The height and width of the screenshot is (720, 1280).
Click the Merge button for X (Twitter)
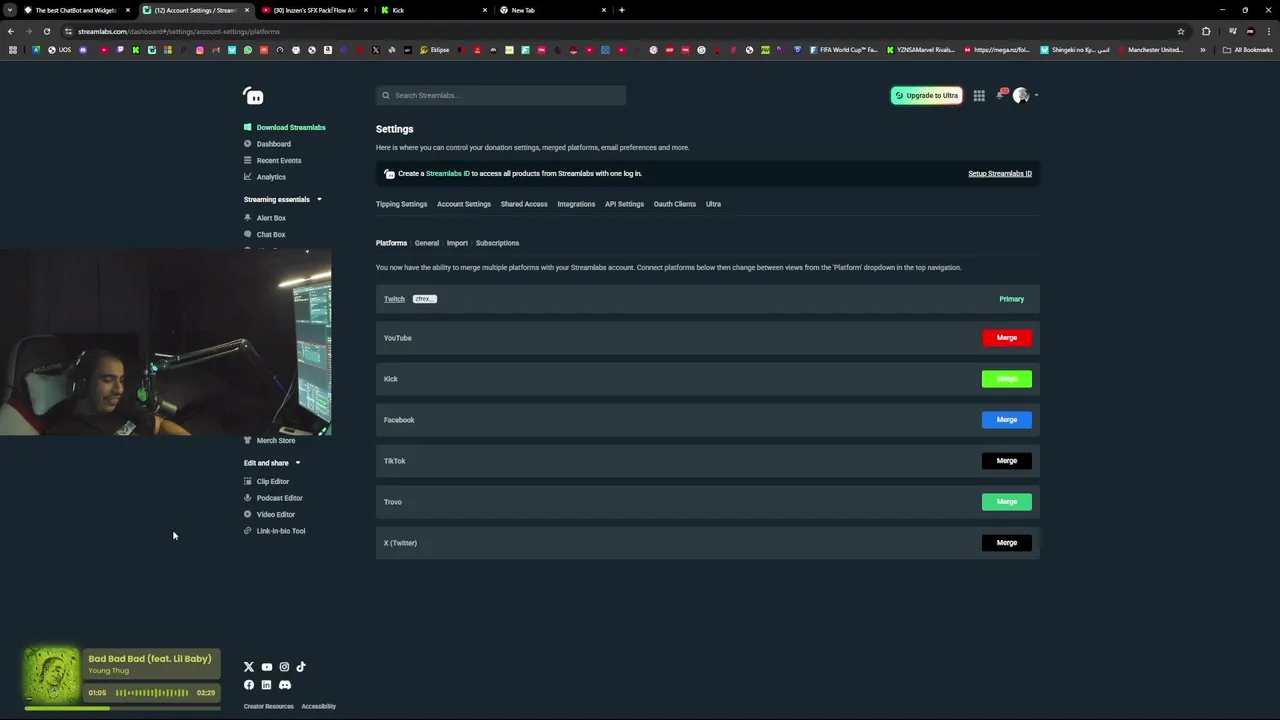pos(1006,543)
